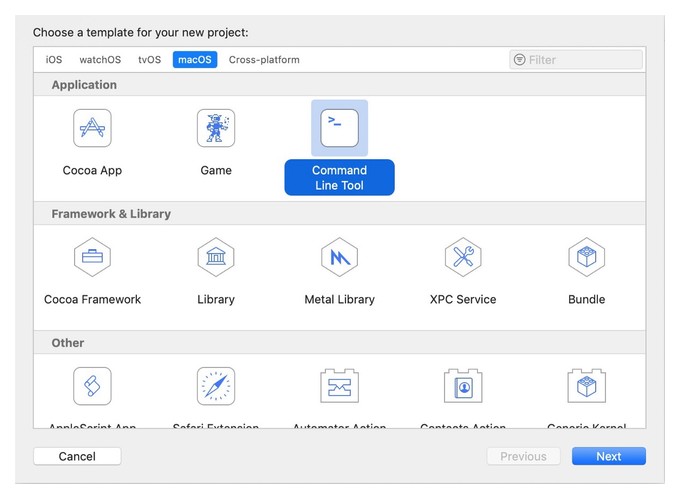
Task: Click the Bundle label text
Action: (587, 299)
